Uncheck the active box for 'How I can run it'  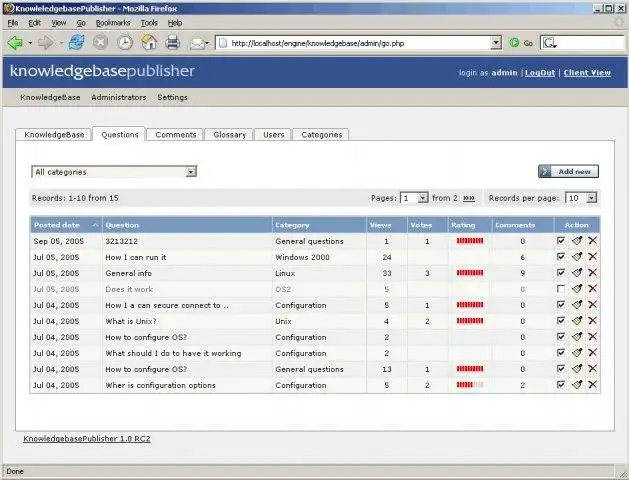[561, 257]
